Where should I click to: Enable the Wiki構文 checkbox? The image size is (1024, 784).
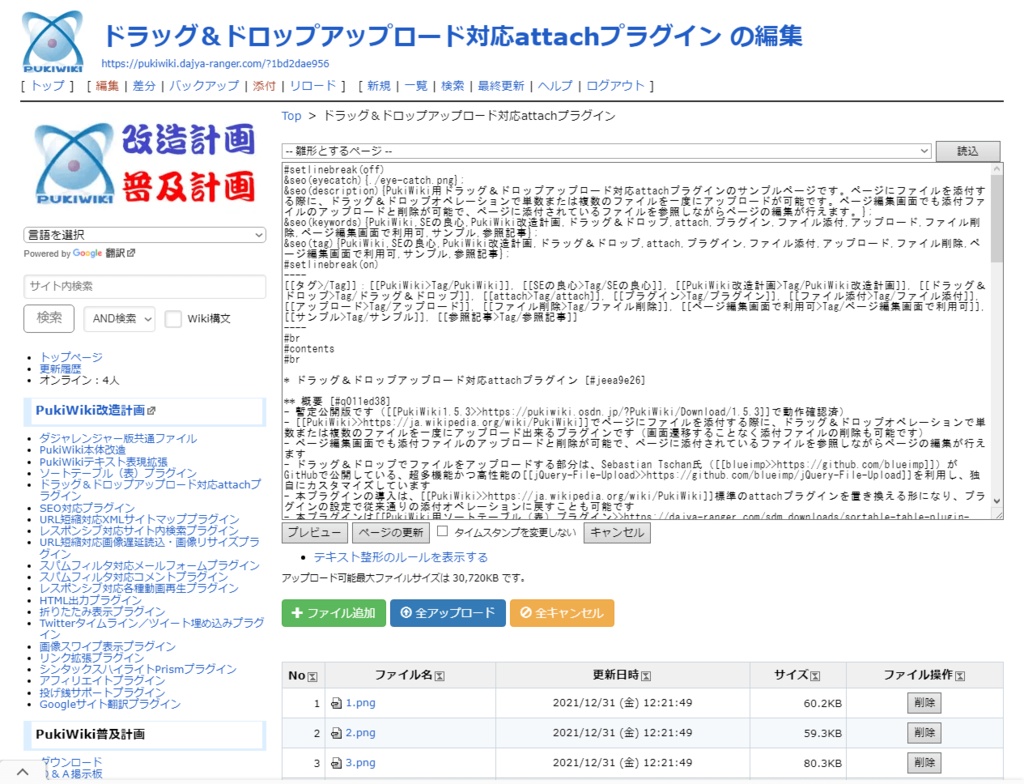point(174,318)
